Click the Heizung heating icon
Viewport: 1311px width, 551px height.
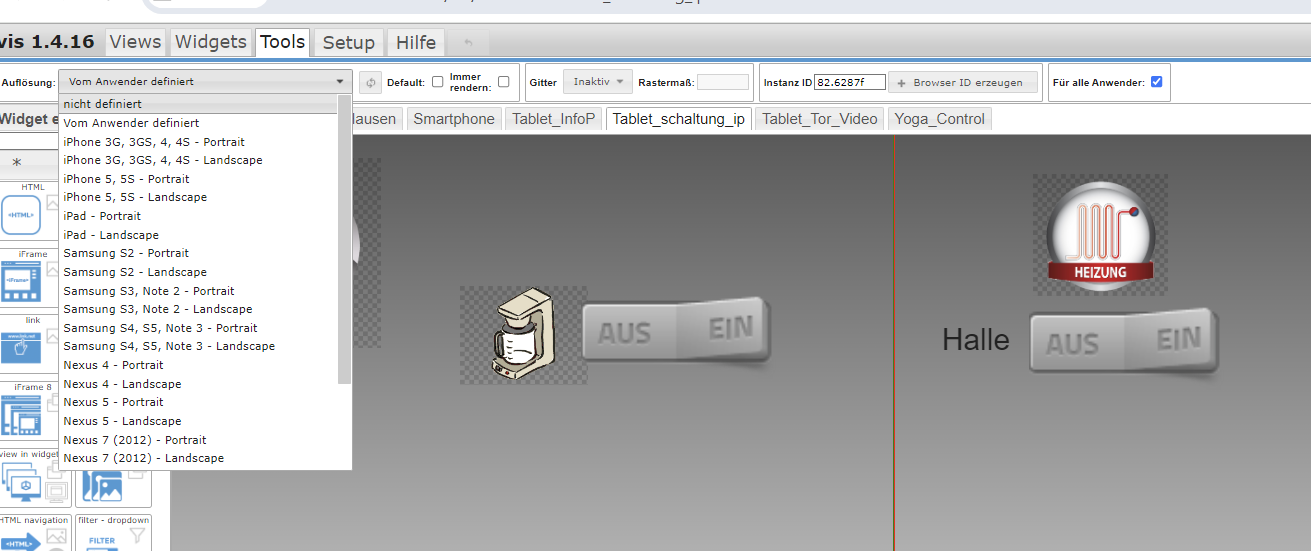coord(1100,235)
